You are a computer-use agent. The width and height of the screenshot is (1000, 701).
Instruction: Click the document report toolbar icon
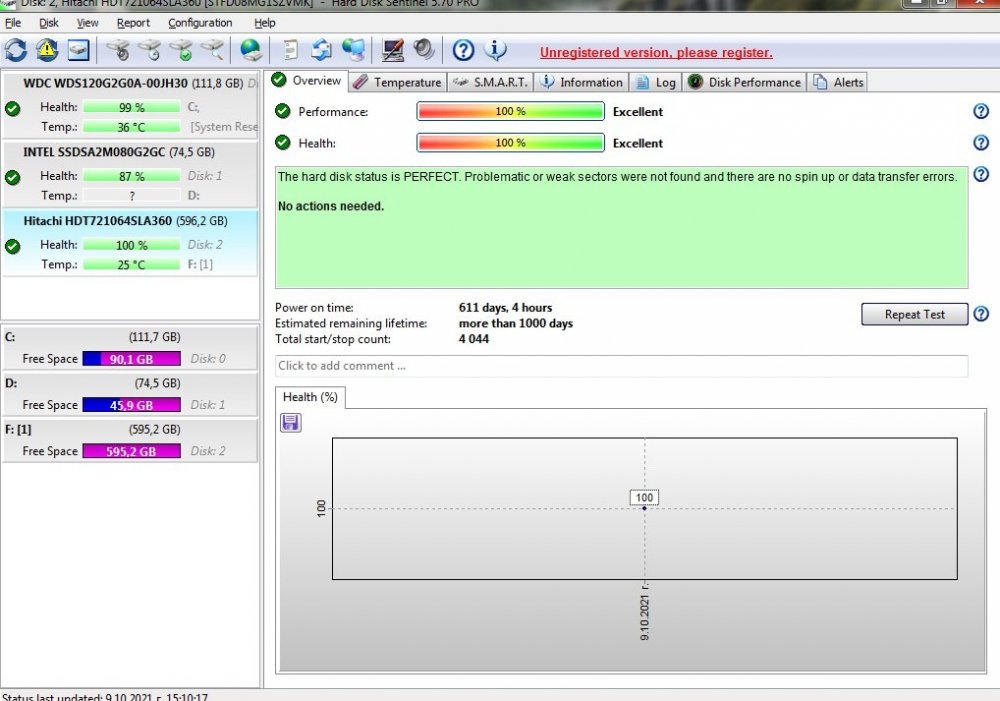[290, 50]
